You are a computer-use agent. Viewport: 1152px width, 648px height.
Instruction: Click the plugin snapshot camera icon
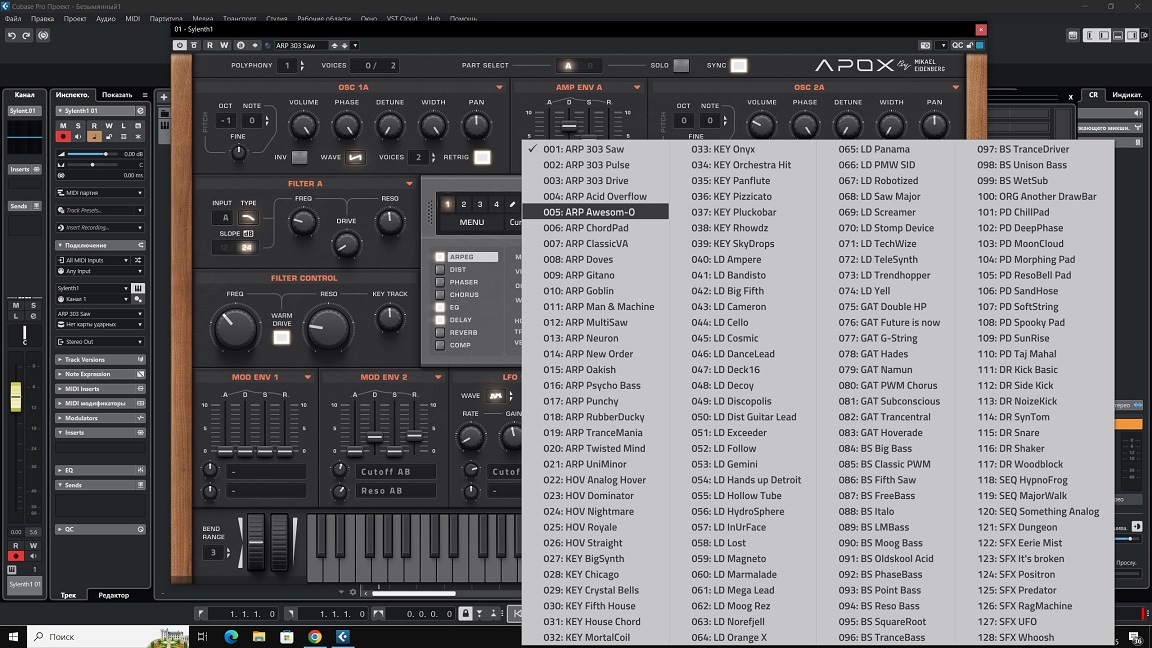[x=926, y=45]
